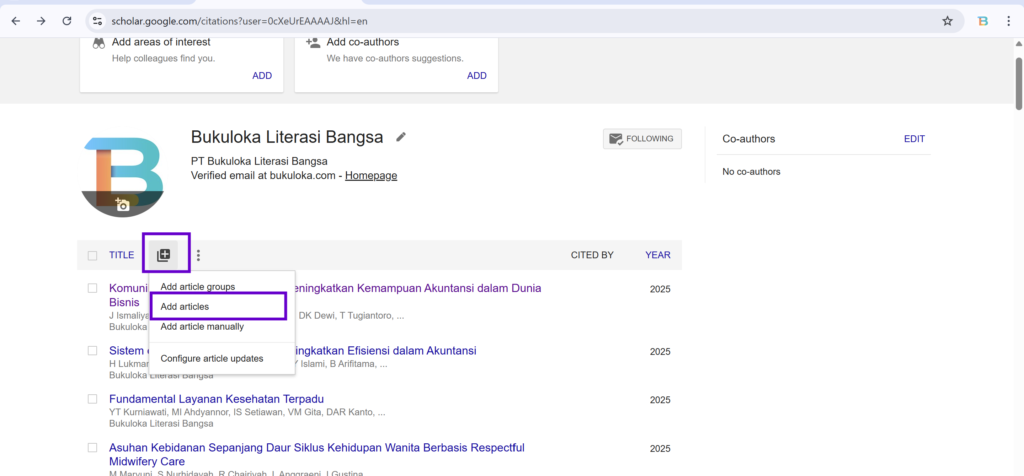Select the Asuhan Kebidanan article checkbox
The height and width of the screenshot is (476, 1024).
pyautogui.click(x=92, y=448)
